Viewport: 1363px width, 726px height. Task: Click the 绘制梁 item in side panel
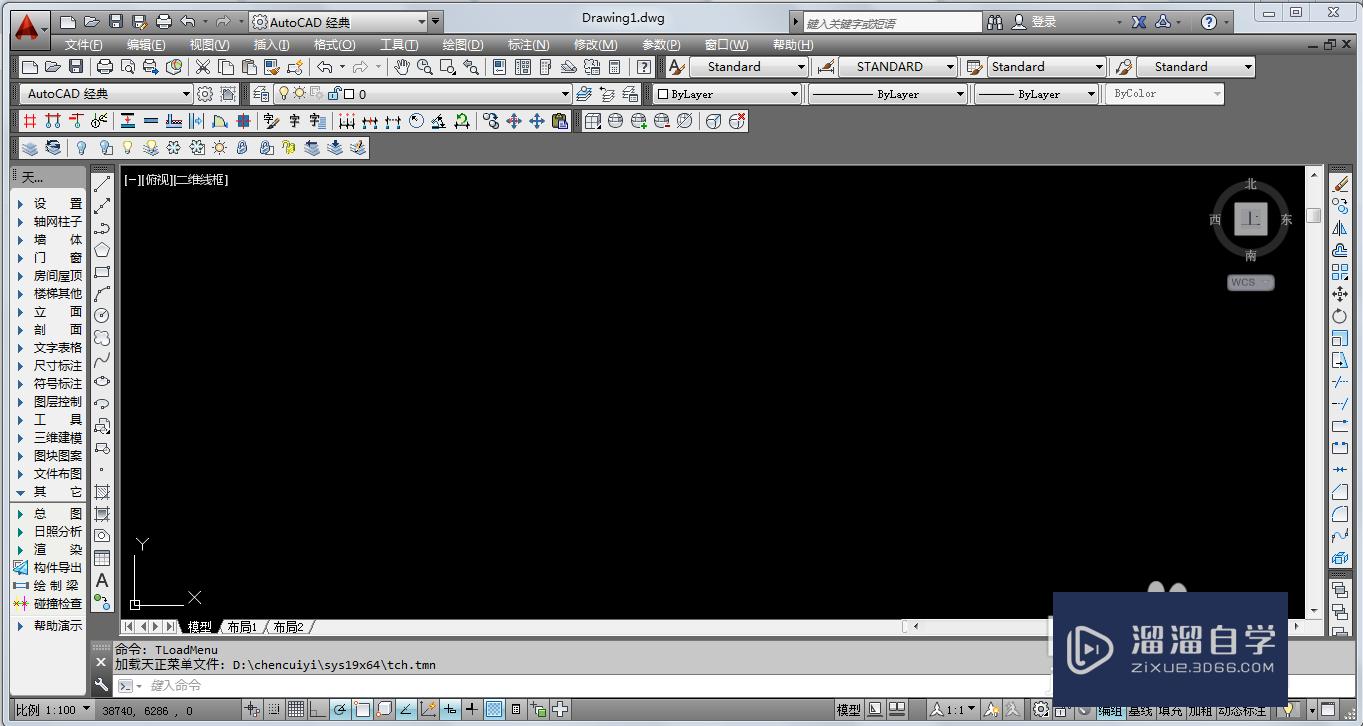[50, 586]
